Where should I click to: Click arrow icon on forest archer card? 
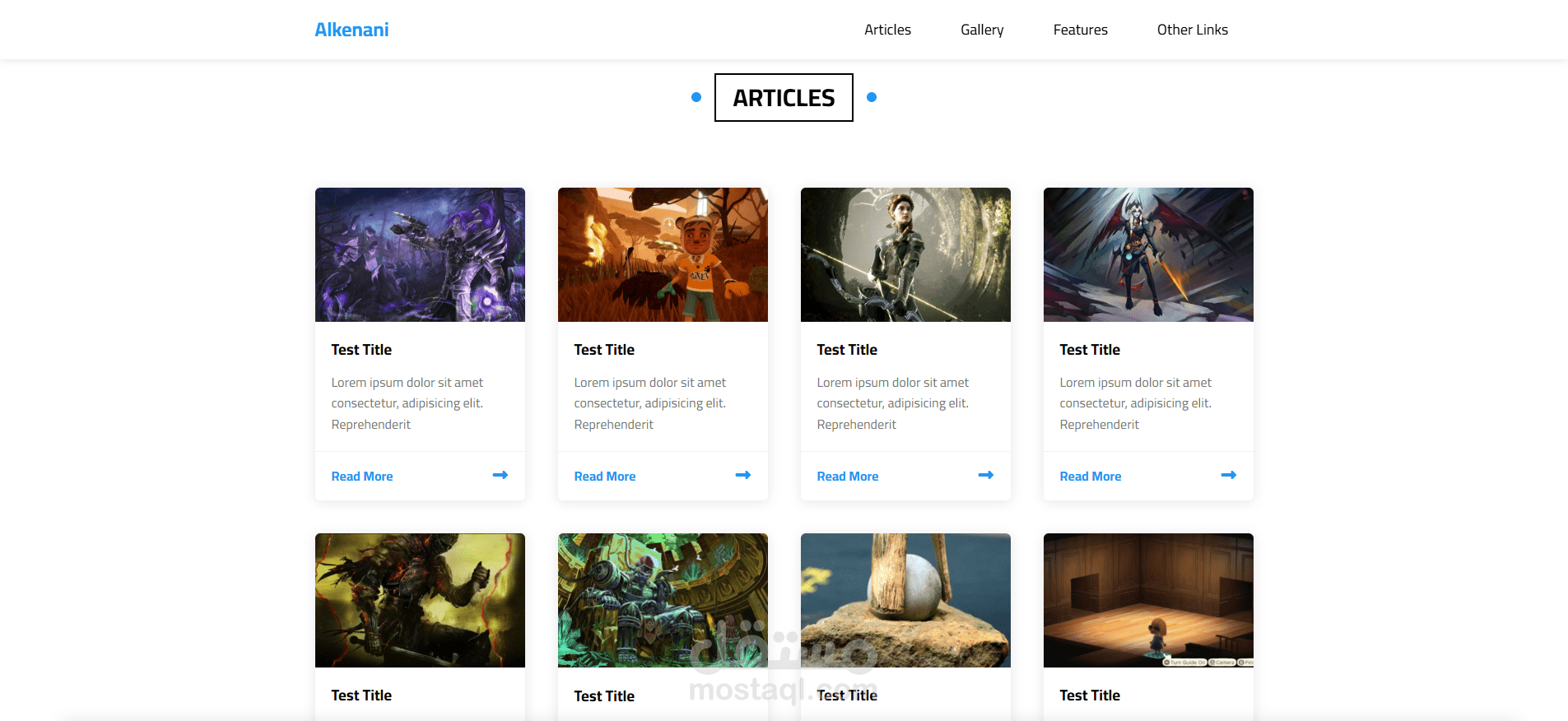click(x=986, y=475)
